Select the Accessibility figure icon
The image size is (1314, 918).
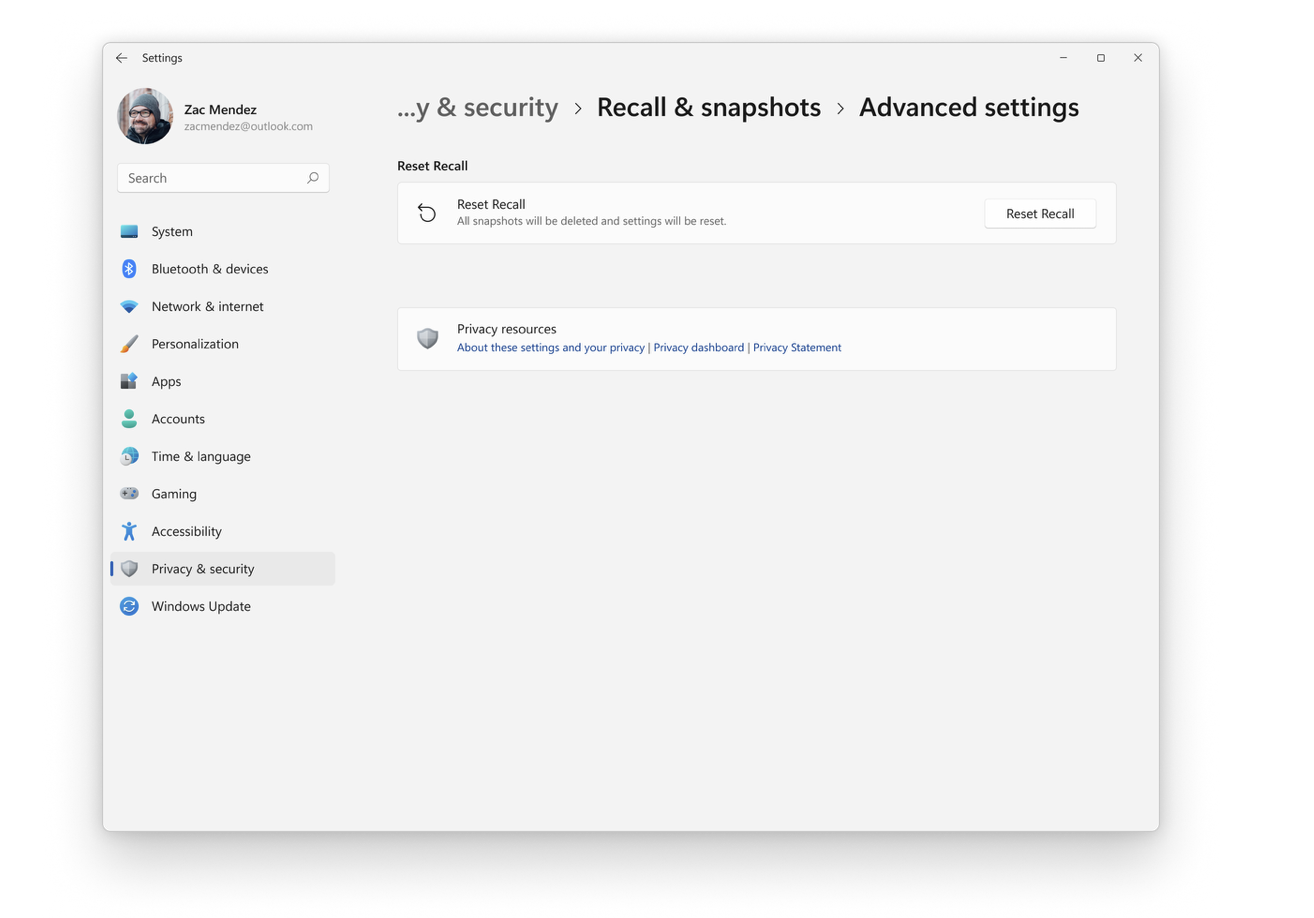point(129,532)
